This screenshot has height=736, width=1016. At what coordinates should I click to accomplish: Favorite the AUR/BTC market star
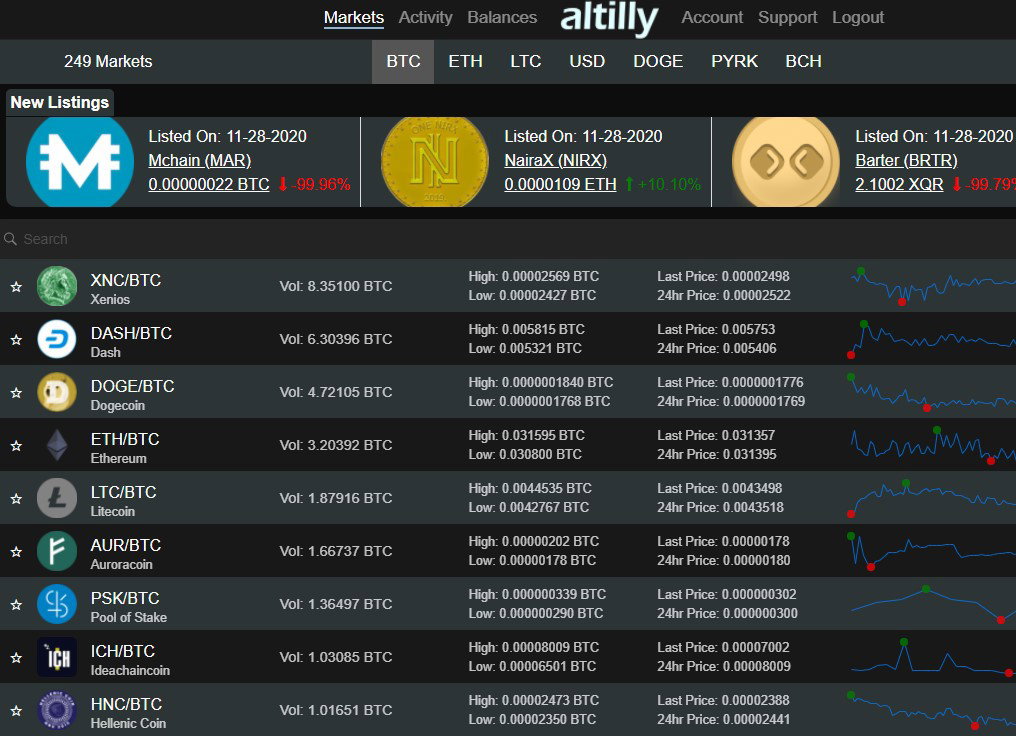(x=16, y=552)
